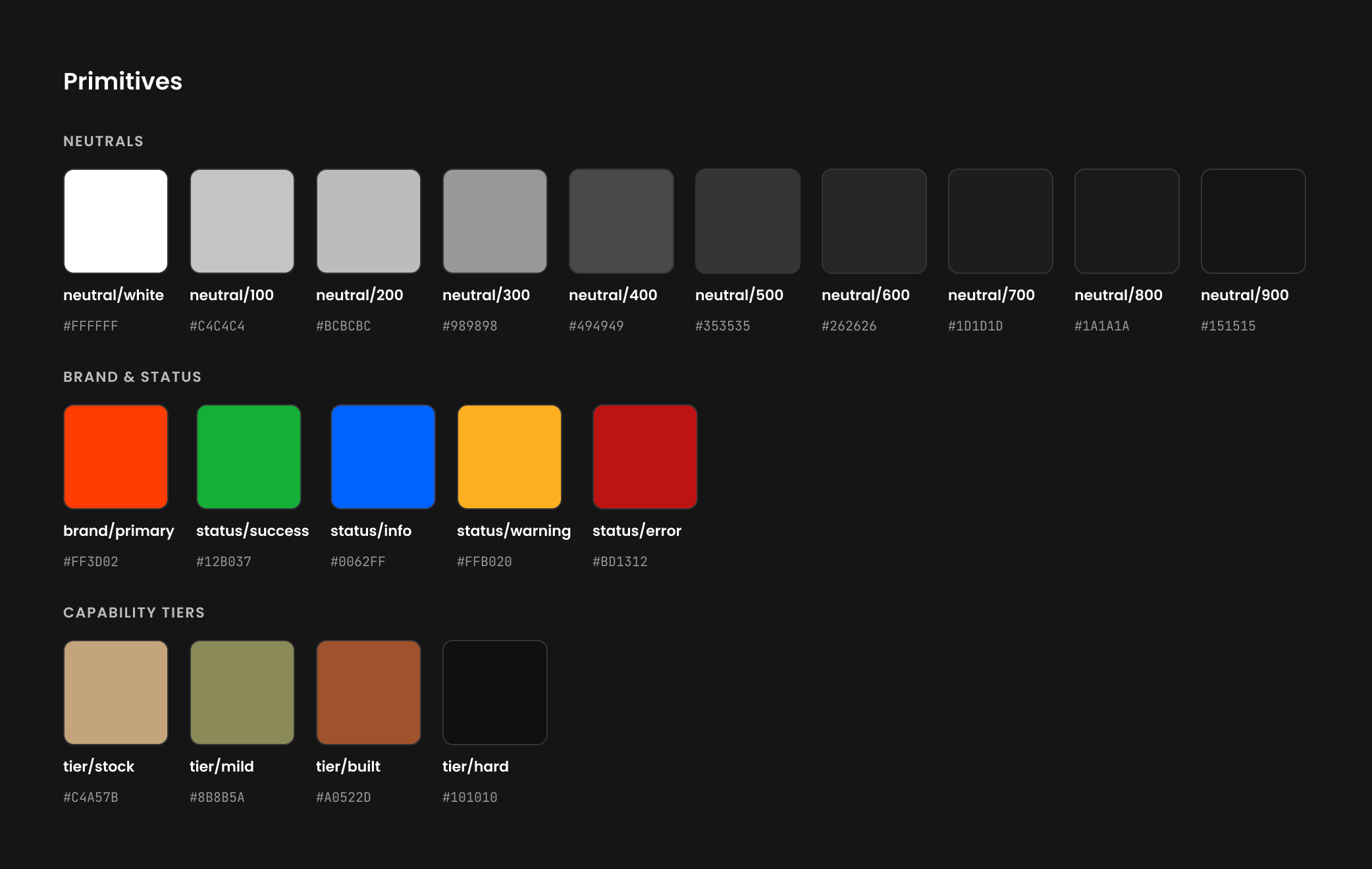The width and height of the screenshot is (1372, 869).
Task: Click the status/error label
Action: click(637, 531)
